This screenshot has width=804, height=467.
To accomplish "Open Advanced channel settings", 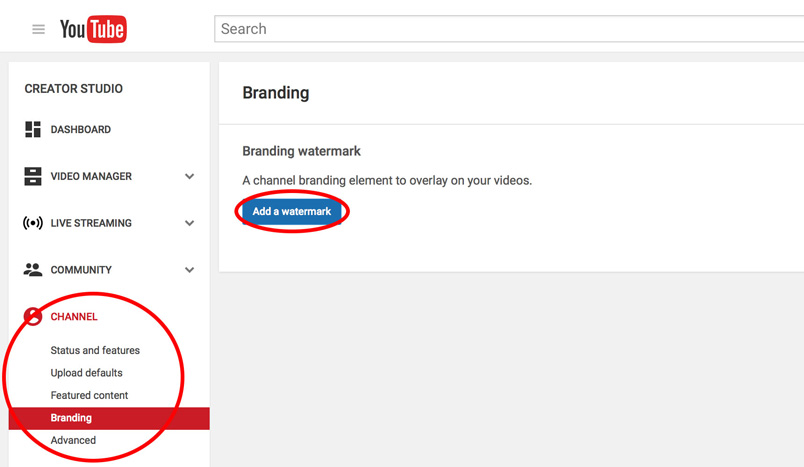I will [x=73, y=440].
